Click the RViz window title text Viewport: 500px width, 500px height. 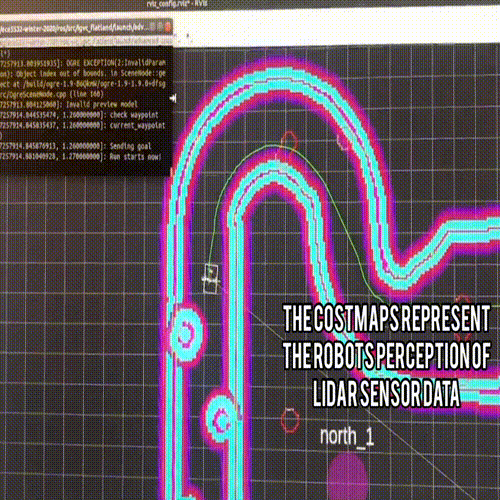pos(177,4)
